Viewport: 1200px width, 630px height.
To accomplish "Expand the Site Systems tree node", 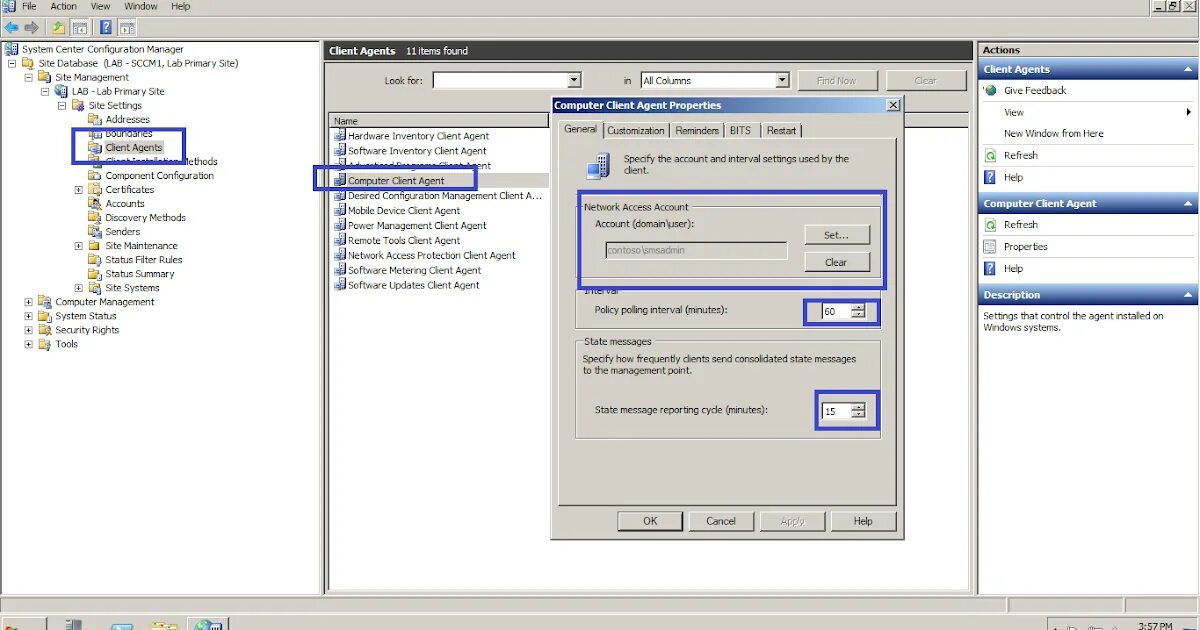I will point(79,287).
